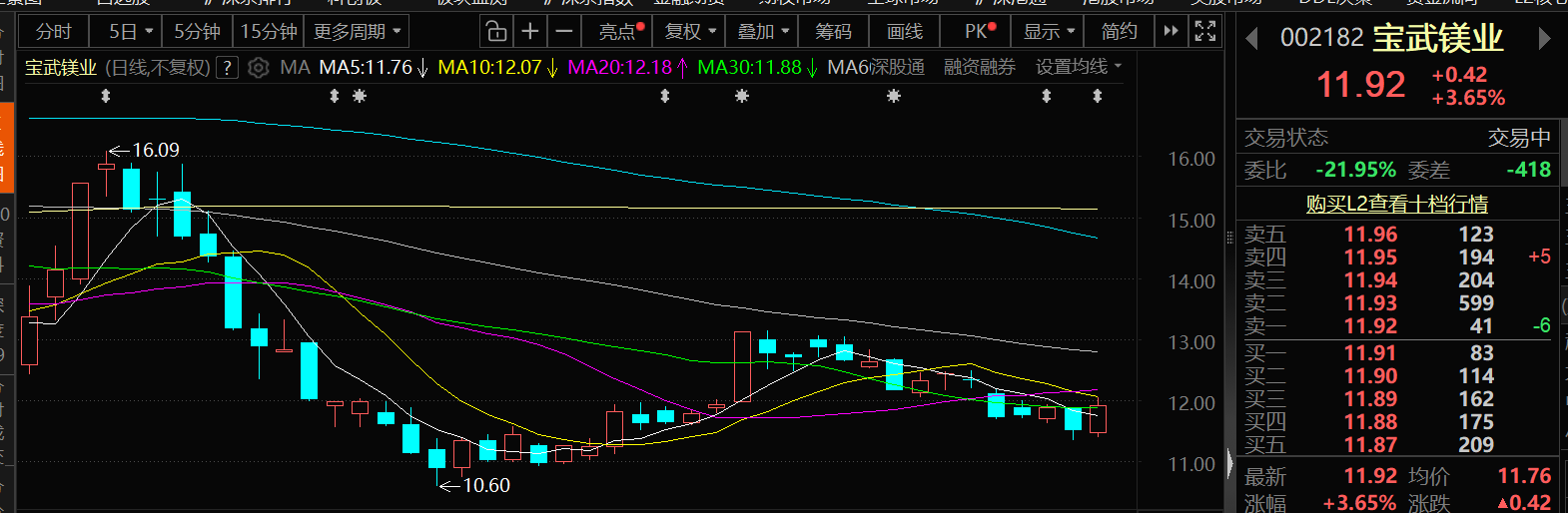The image size is (1568, 513).
Task: Click the 亮点 highlights button
Action: click(619, 31)
